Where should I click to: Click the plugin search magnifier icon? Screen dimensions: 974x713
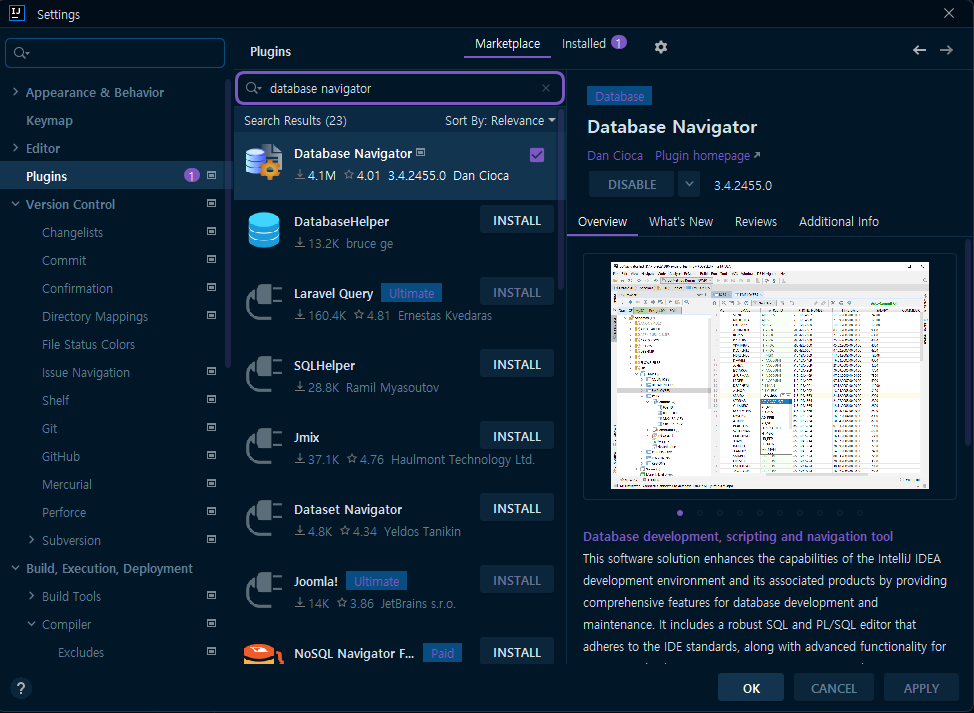(x=253, y=88)
